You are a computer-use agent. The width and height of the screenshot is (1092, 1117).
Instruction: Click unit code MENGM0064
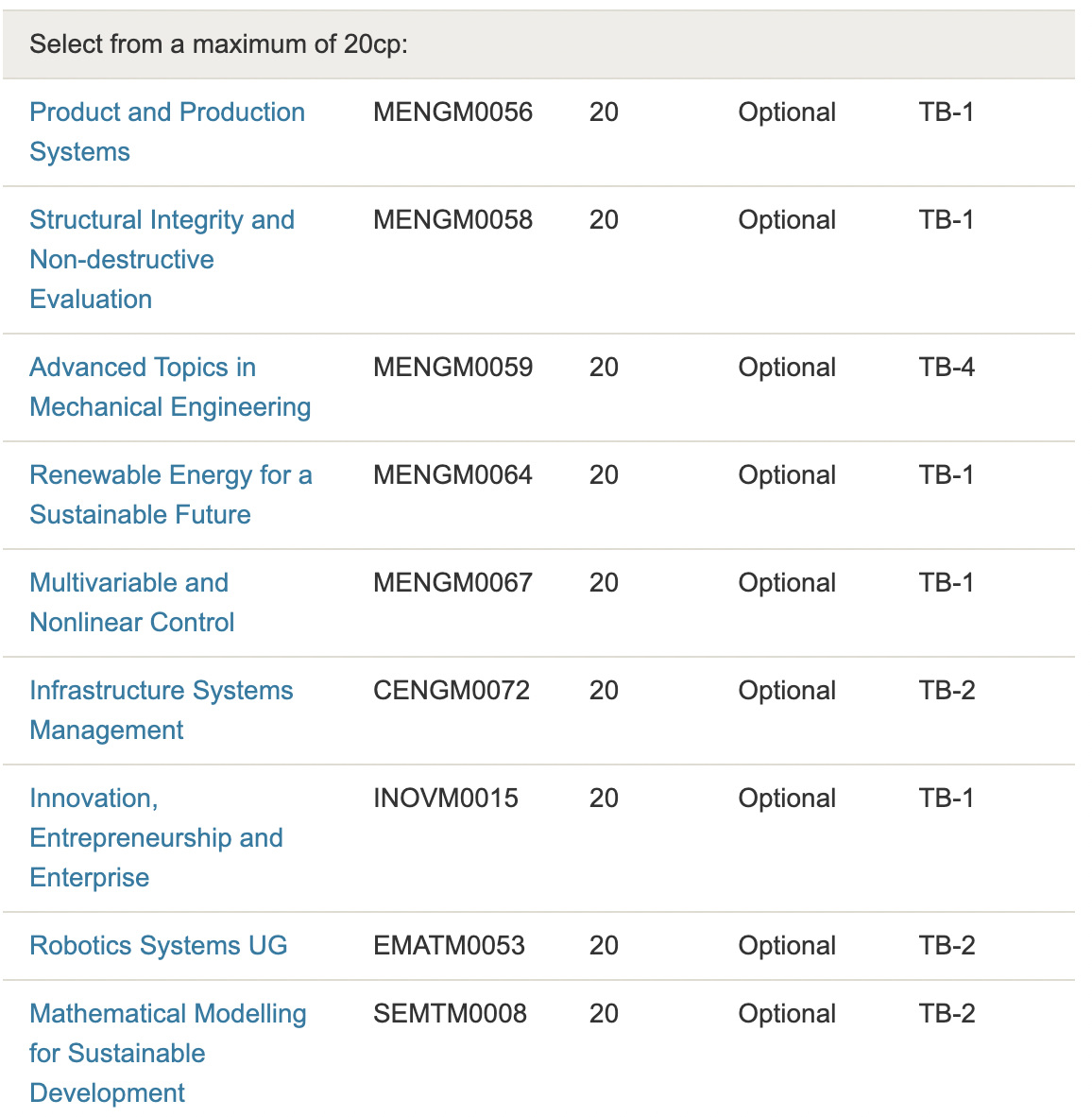coord(452,474)
